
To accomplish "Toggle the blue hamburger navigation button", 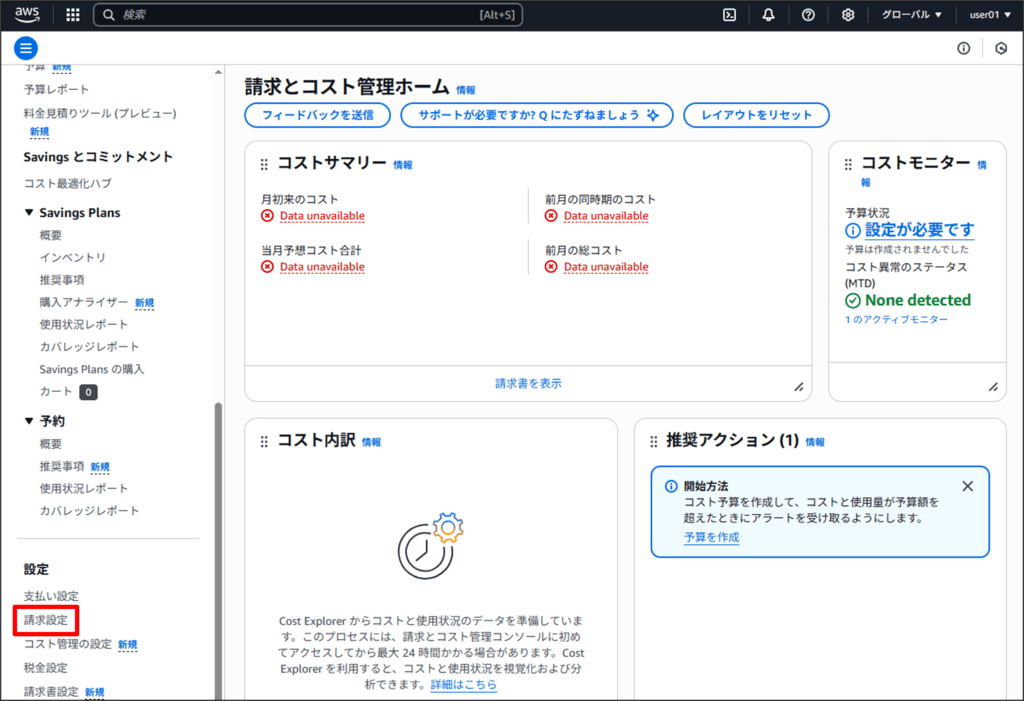I will click(x=25, y=48).
